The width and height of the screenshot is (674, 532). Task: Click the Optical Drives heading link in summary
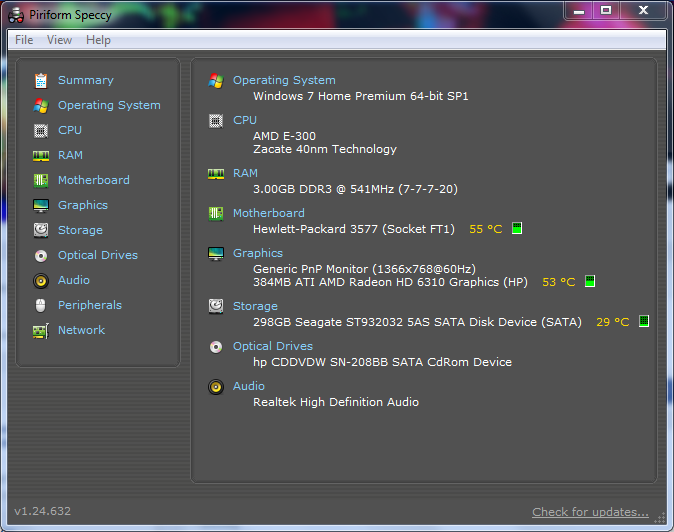tap(273, 346)
